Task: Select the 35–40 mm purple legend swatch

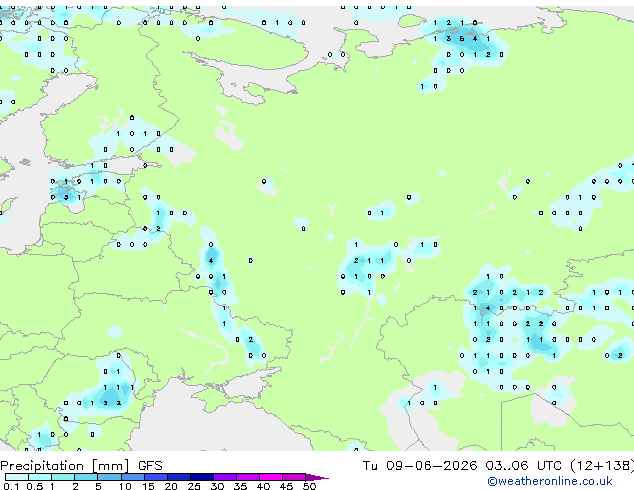Action: [x=248, y=477]
